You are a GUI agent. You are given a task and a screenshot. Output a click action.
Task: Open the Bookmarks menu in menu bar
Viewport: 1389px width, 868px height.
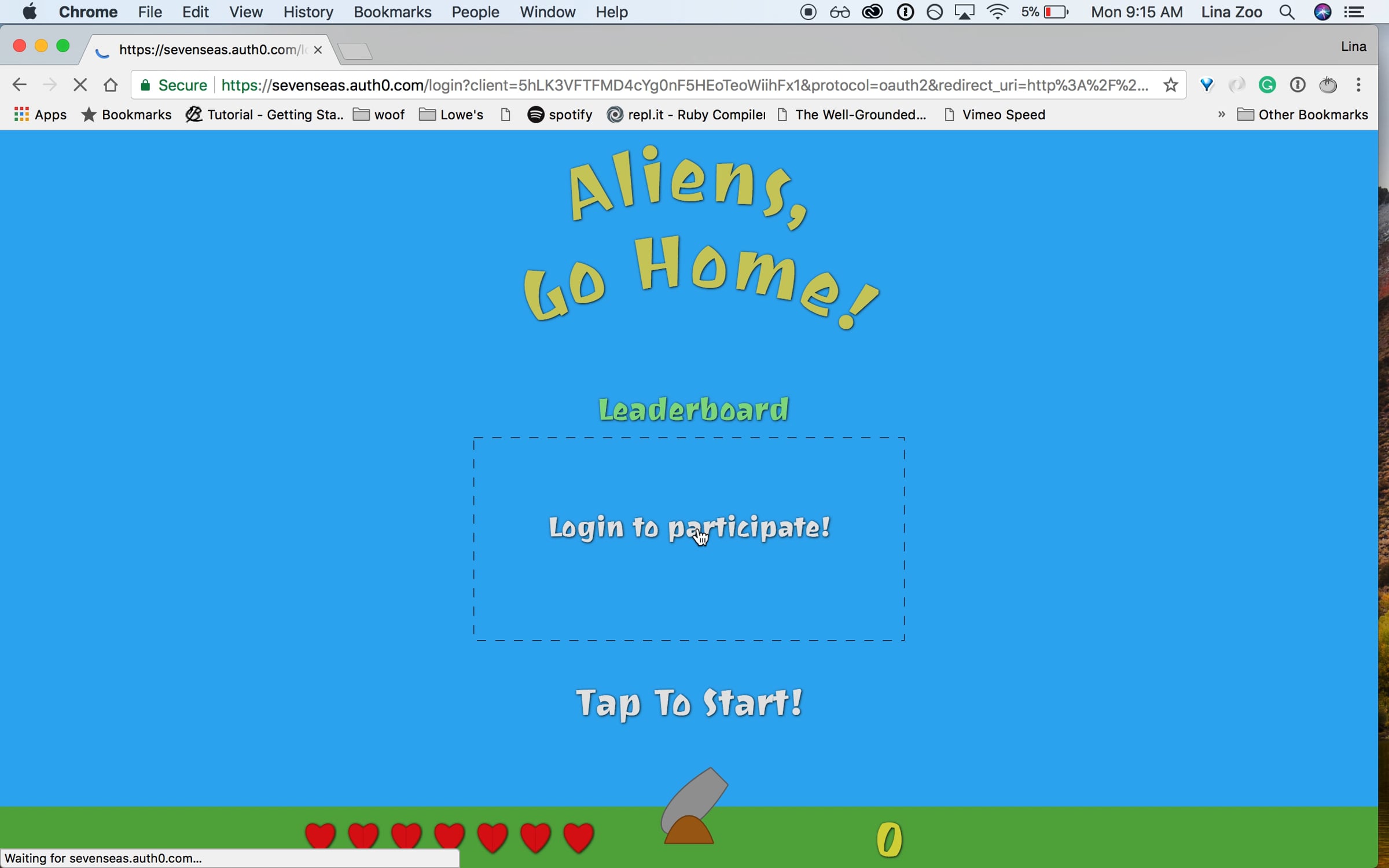392,12
